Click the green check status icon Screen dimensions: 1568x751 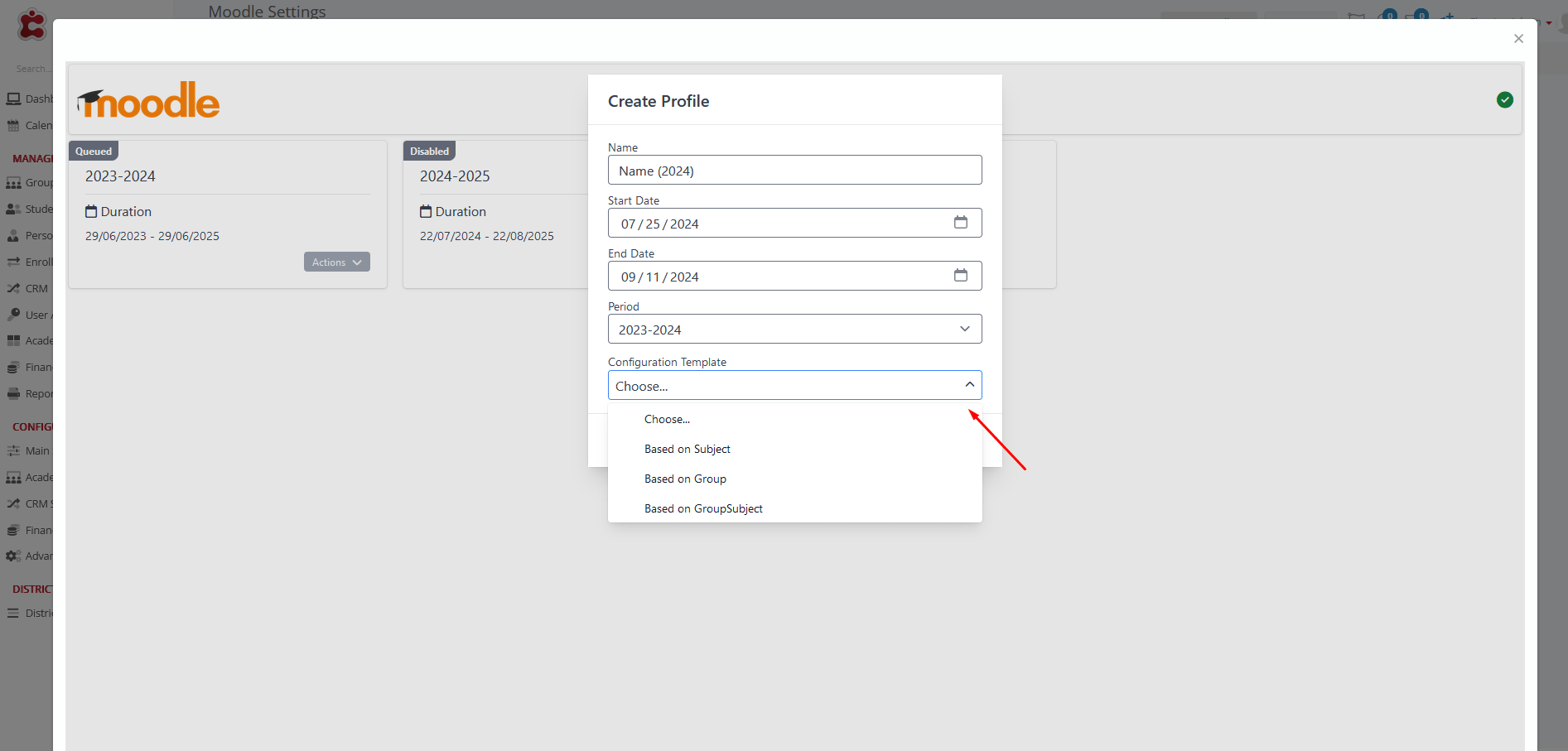[1505, 100]
